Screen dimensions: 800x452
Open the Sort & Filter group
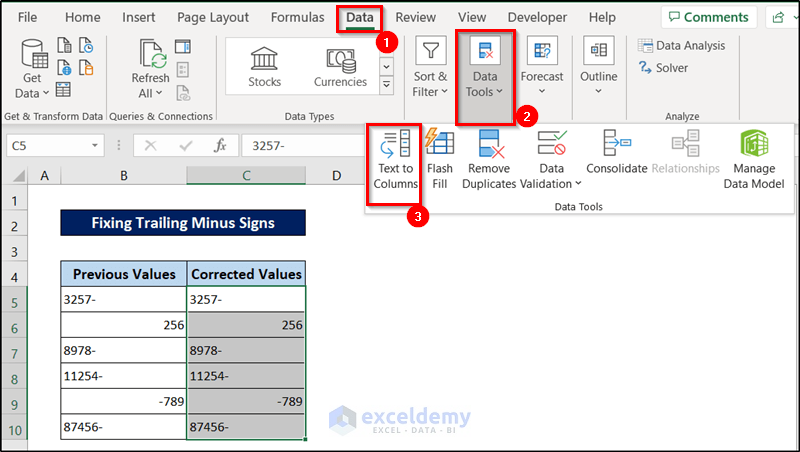point(430,69)
